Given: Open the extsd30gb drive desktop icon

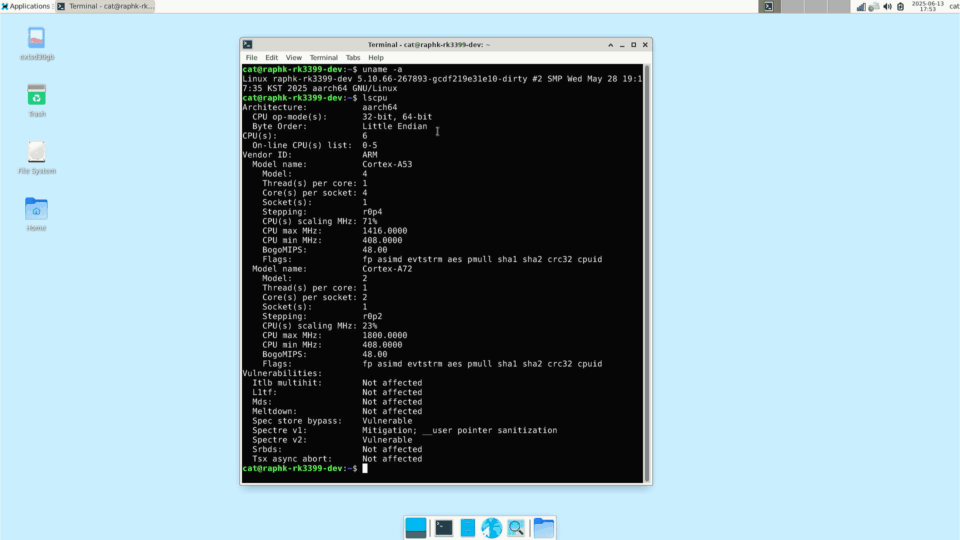Looking at the screenshot, I should click(x=37, y=44).
